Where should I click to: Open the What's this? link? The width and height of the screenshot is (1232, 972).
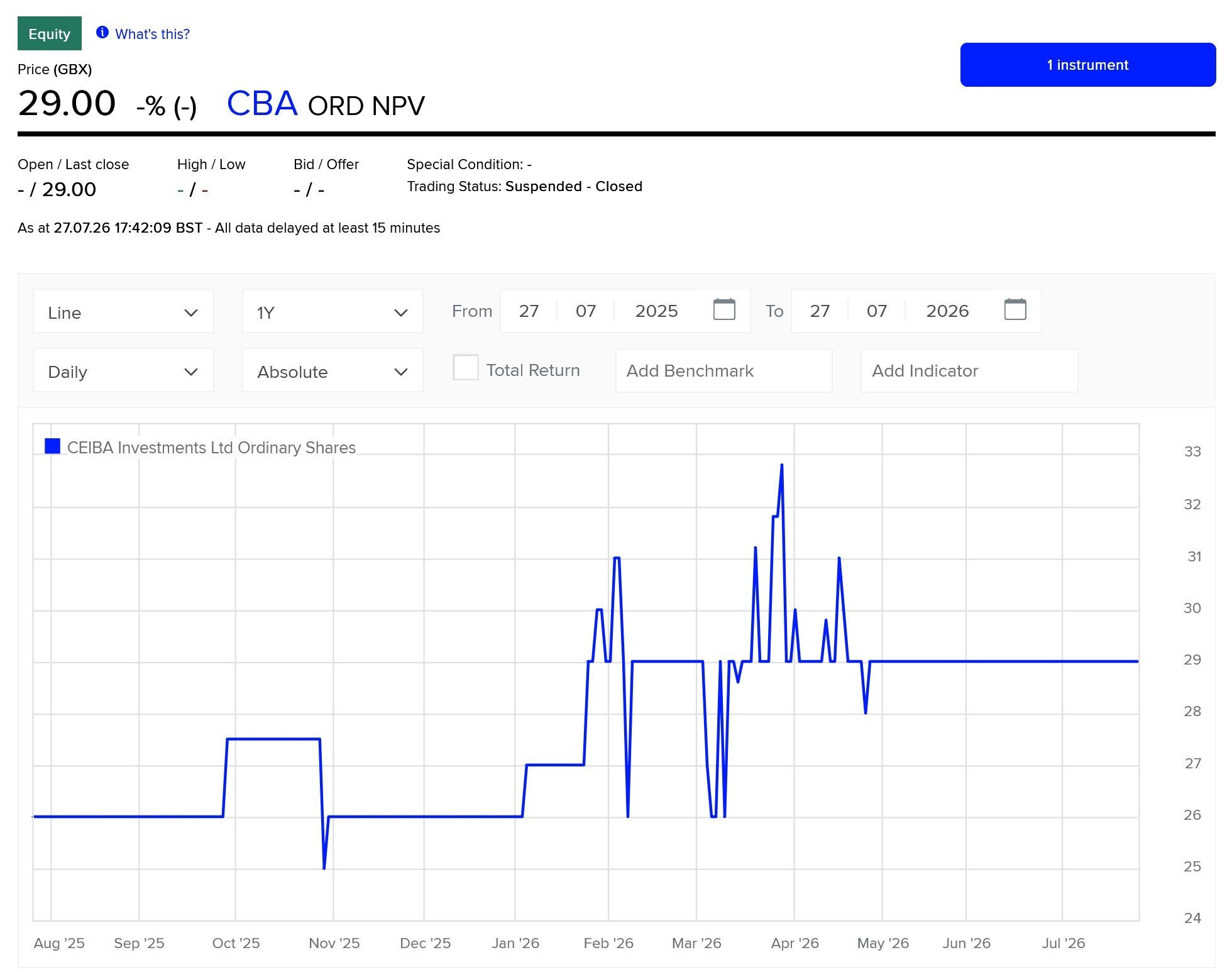[152, 34]
